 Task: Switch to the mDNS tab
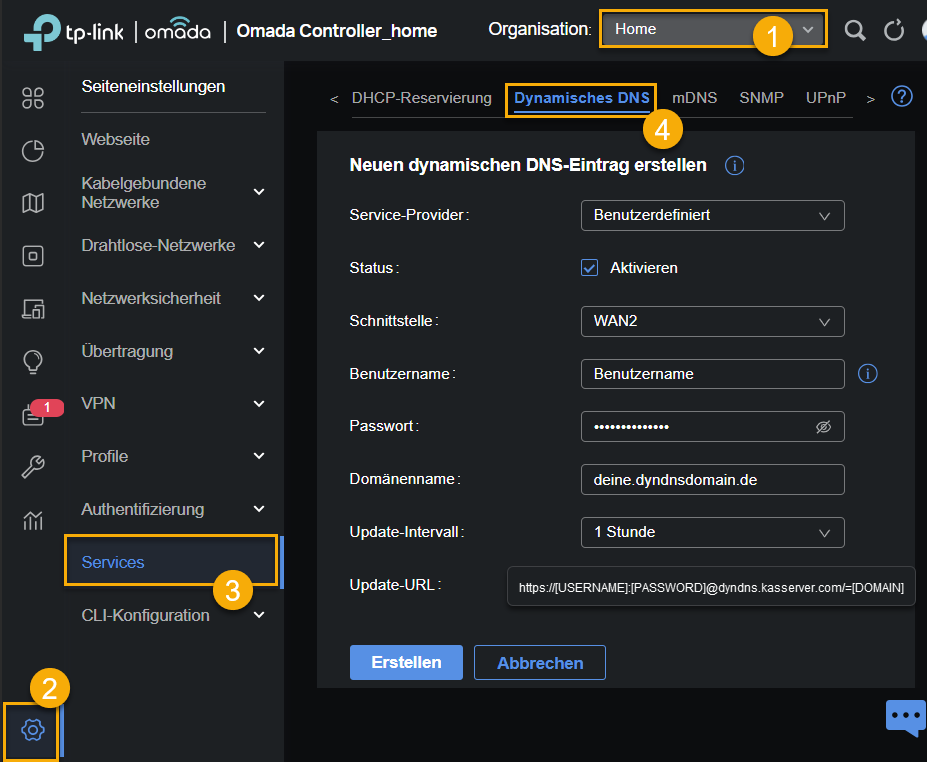[695, 98]
